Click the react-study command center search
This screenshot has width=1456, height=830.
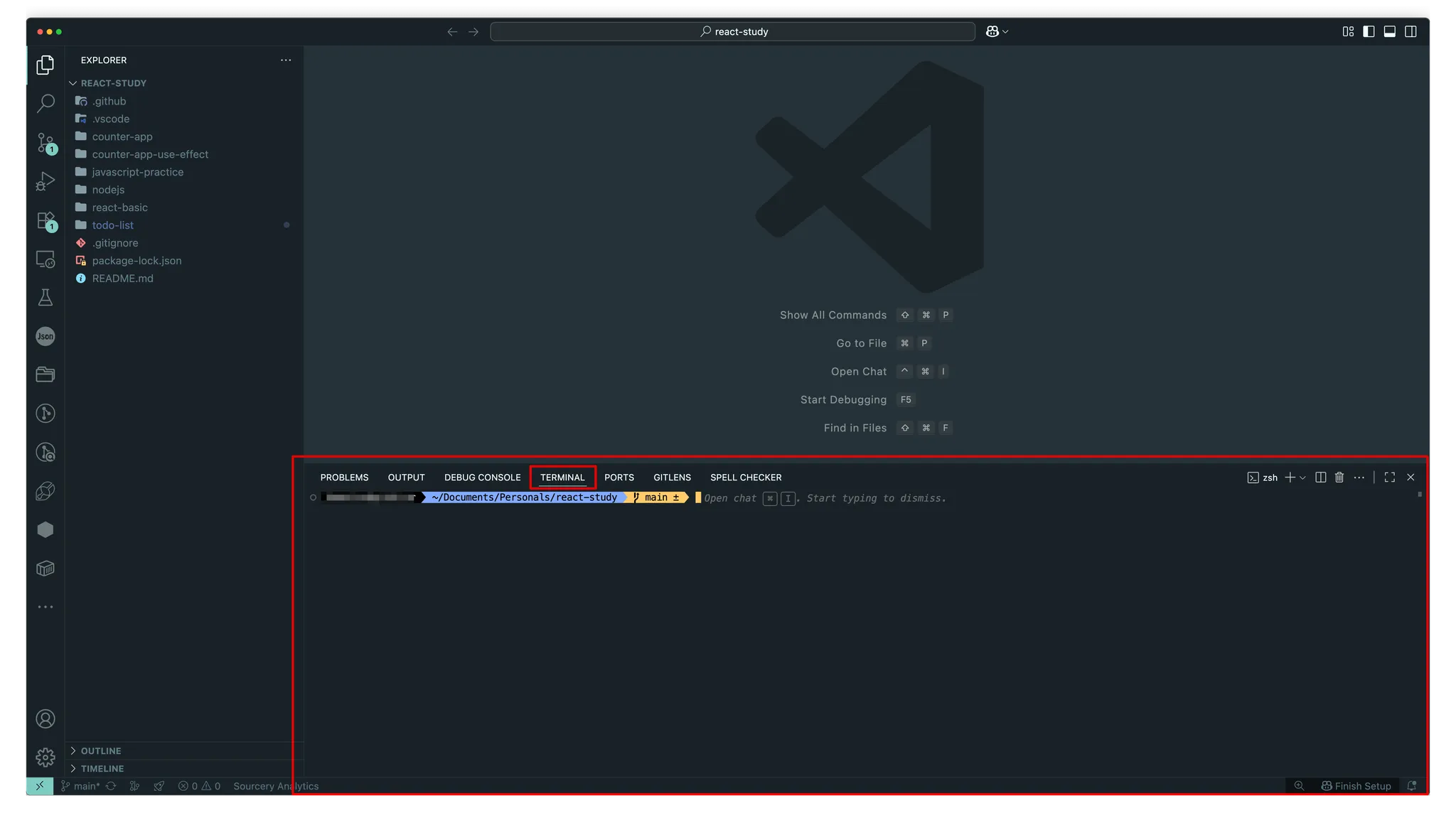[x=732, y=31]
